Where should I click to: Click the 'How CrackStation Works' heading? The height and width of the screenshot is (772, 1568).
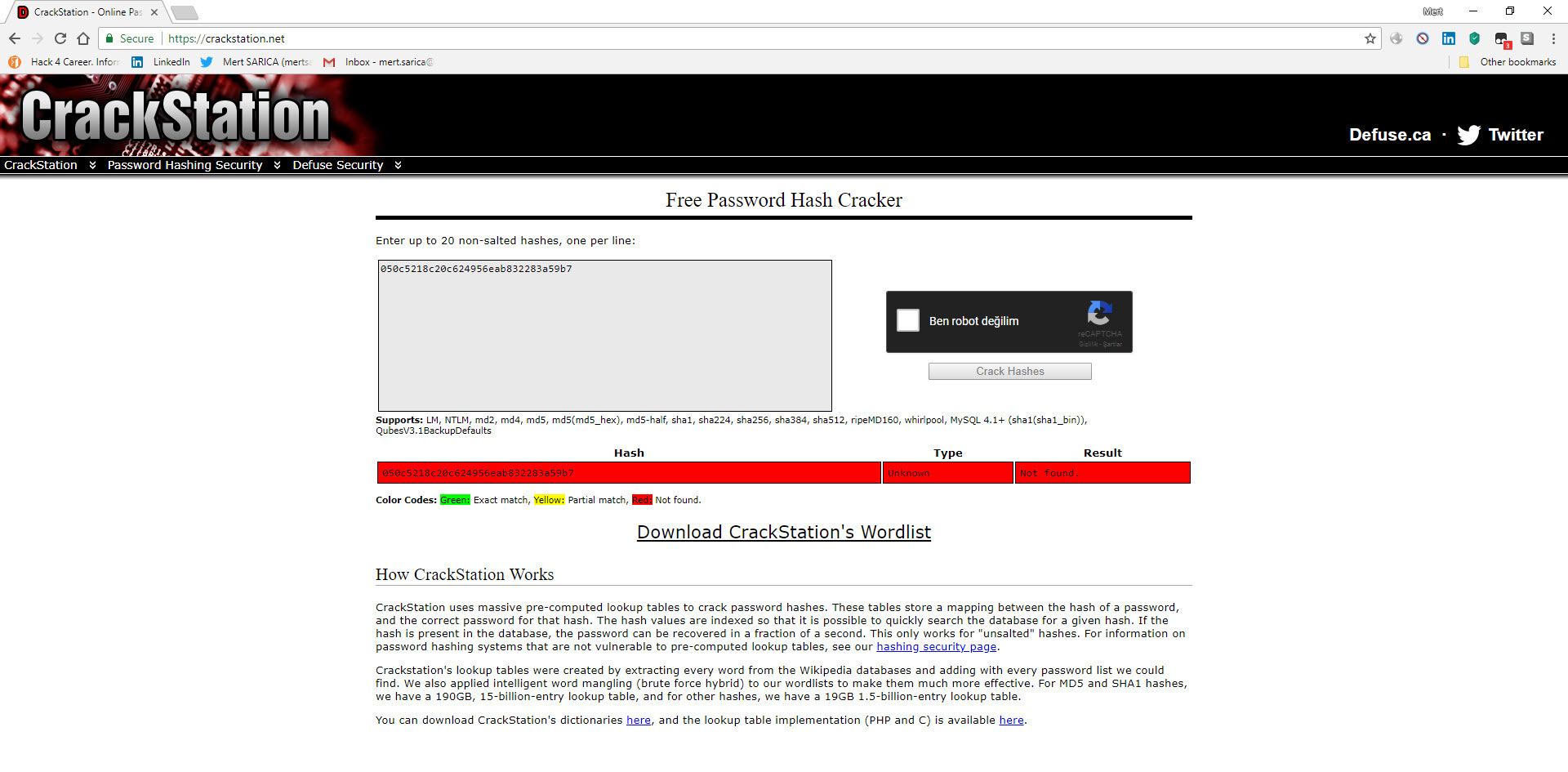point(465,574)
